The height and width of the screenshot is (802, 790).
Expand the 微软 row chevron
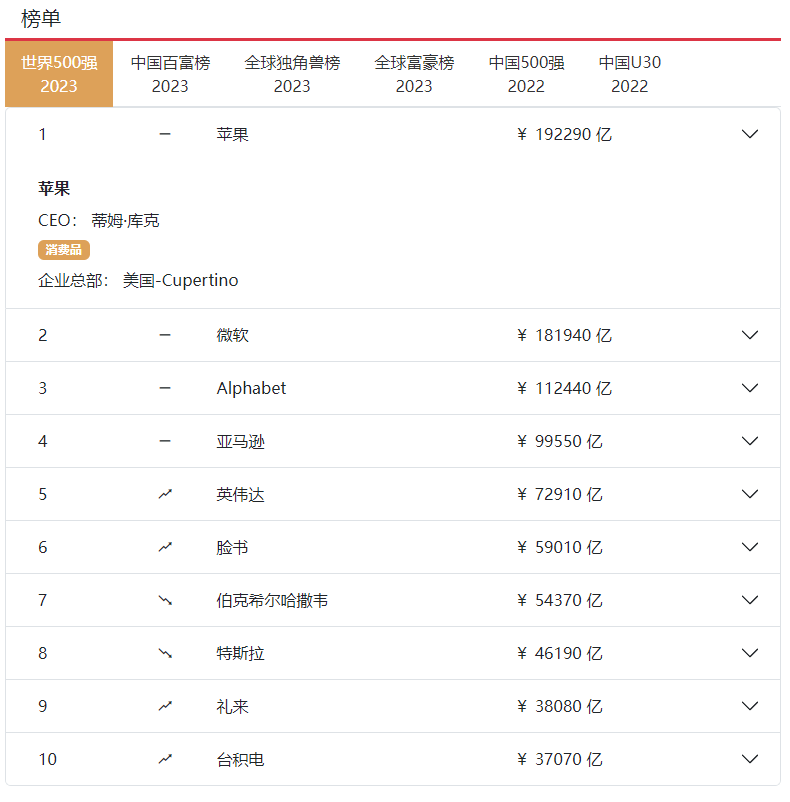coord(750,335)
